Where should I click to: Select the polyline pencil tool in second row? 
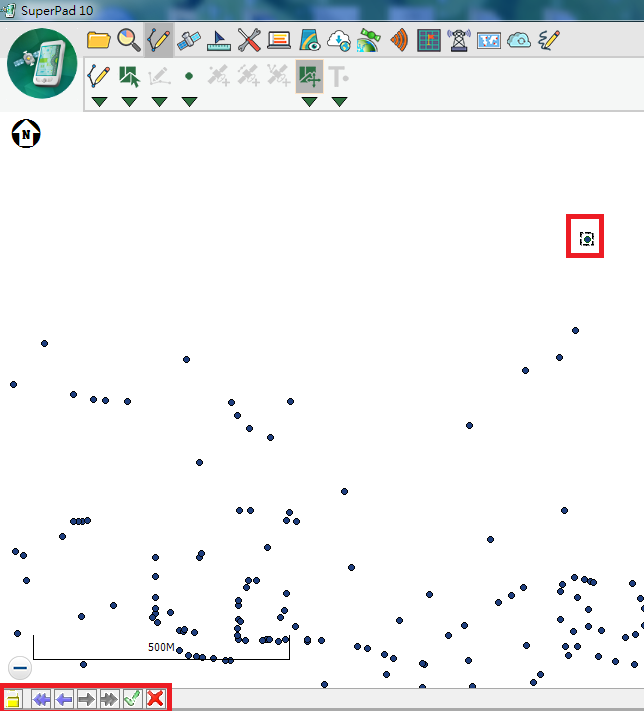[98, 75]
